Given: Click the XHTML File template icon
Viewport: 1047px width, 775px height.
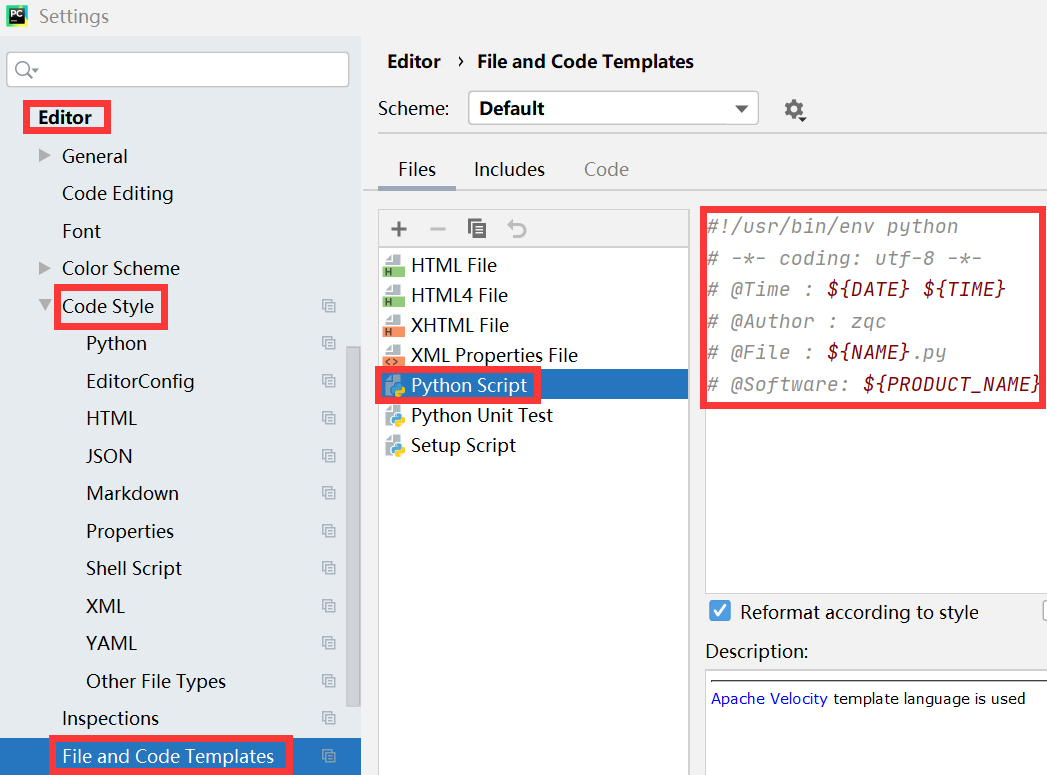Looking at the screenshot, I should click(x=394, y=326).
